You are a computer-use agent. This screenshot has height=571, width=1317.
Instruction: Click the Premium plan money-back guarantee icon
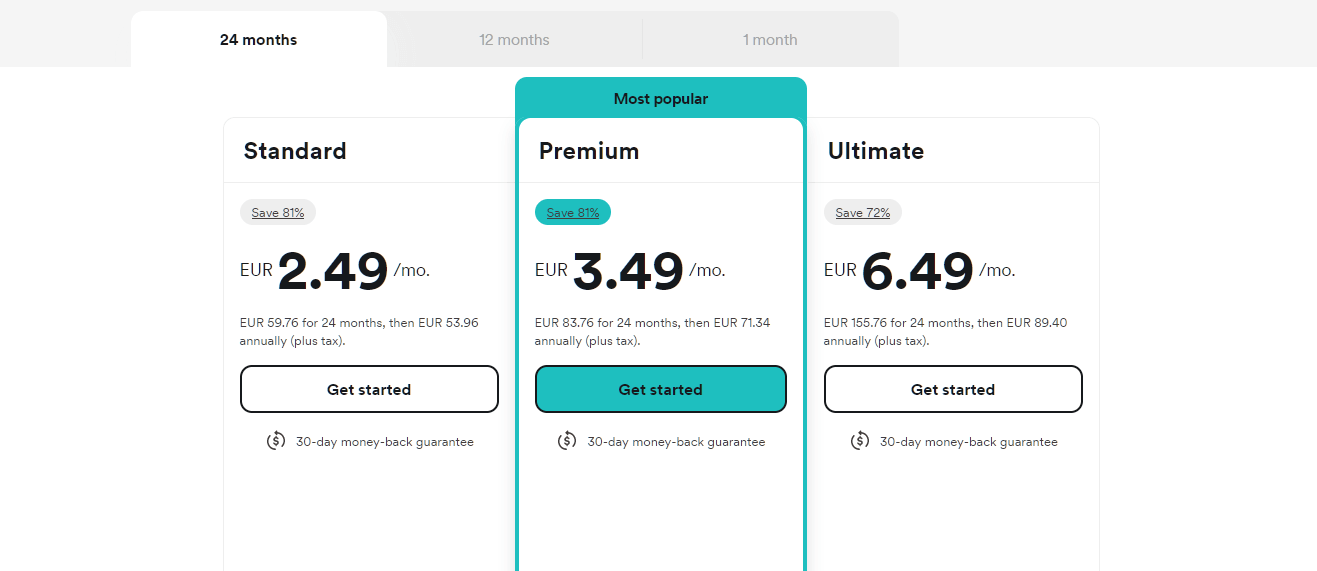[567, 441]
